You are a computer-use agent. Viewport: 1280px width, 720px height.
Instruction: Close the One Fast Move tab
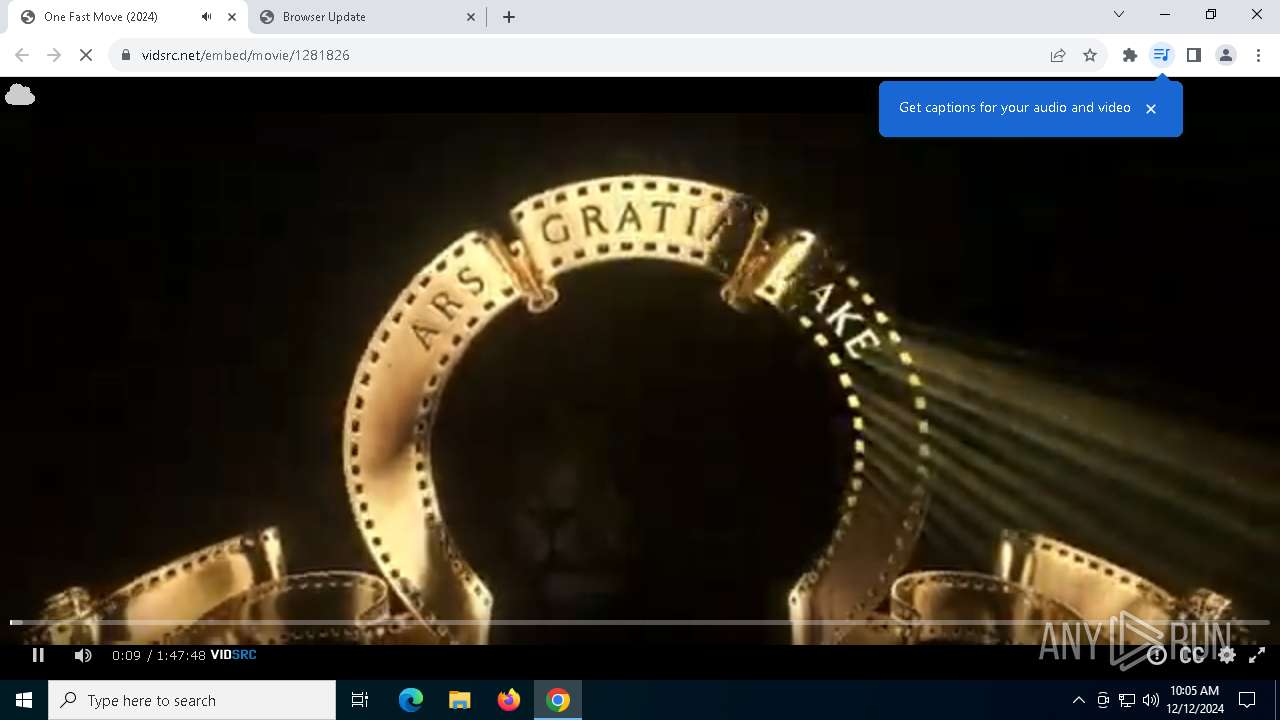tap(232, 16)
